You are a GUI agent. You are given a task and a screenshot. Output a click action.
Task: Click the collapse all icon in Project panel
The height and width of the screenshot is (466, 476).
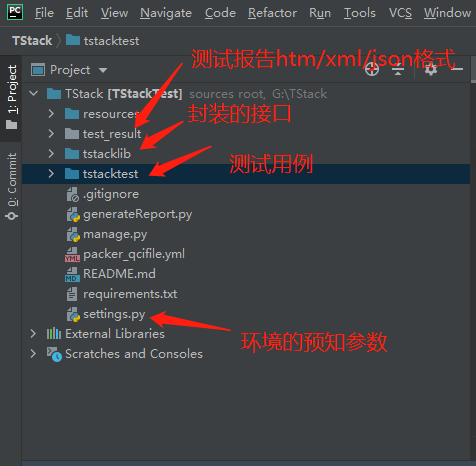point(398,70)
